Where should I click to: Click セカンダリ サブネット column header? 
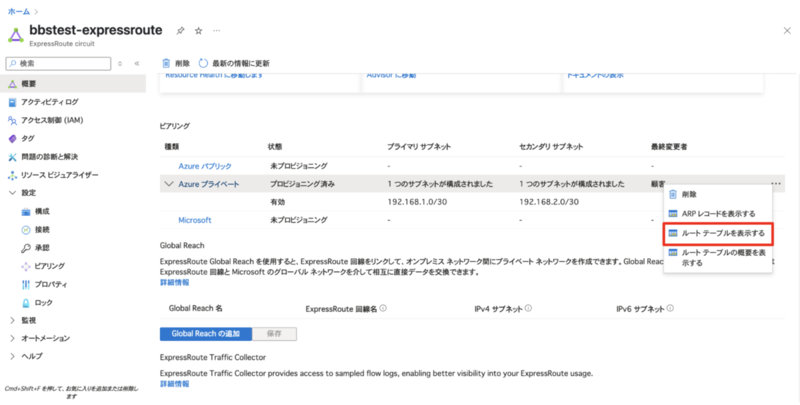(x=551, y=146)
